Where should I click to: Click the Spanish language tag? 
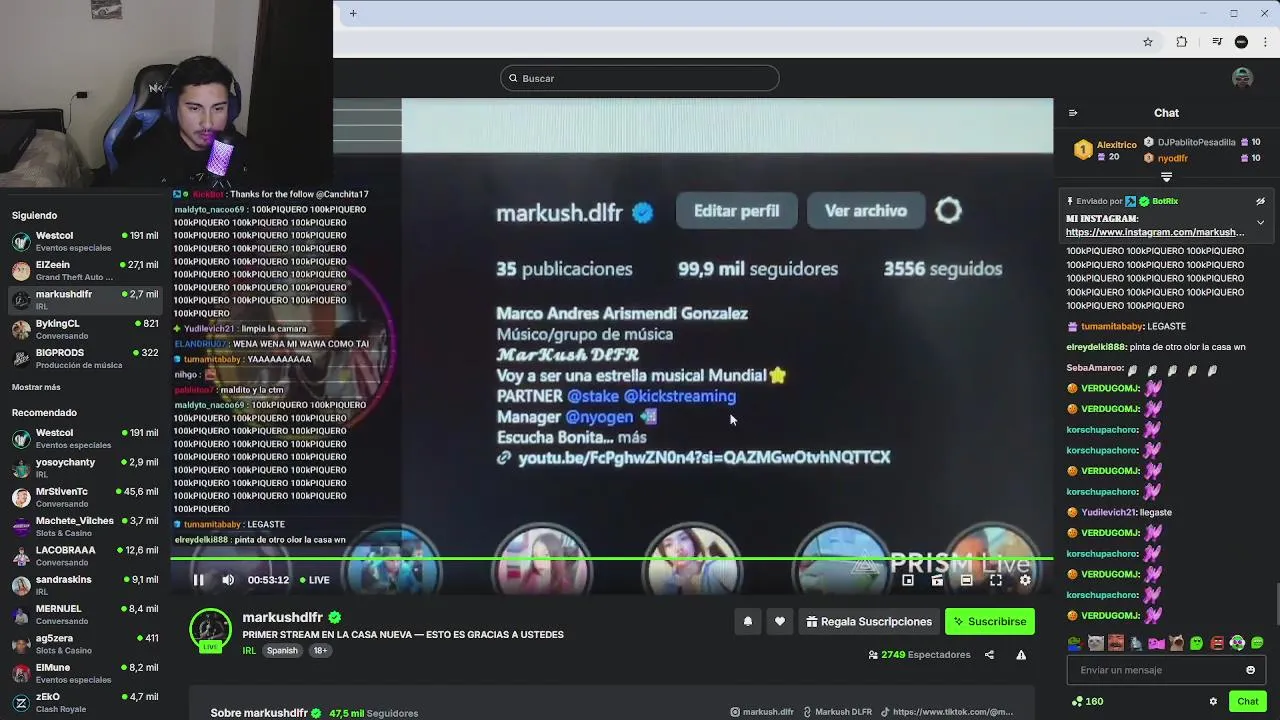282,650
